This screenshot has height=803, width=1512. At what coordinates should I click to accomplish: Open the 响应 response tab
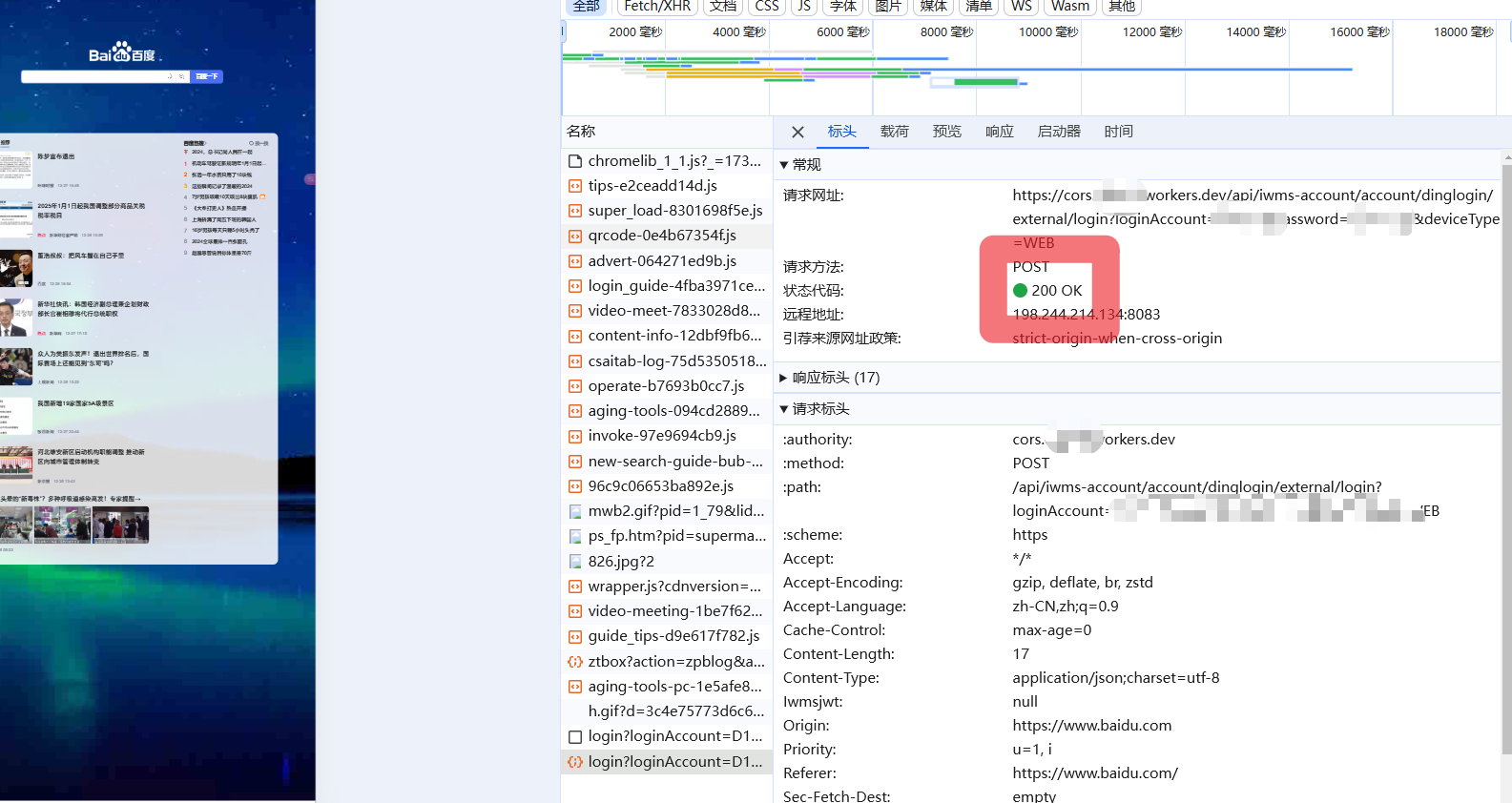1000,132
